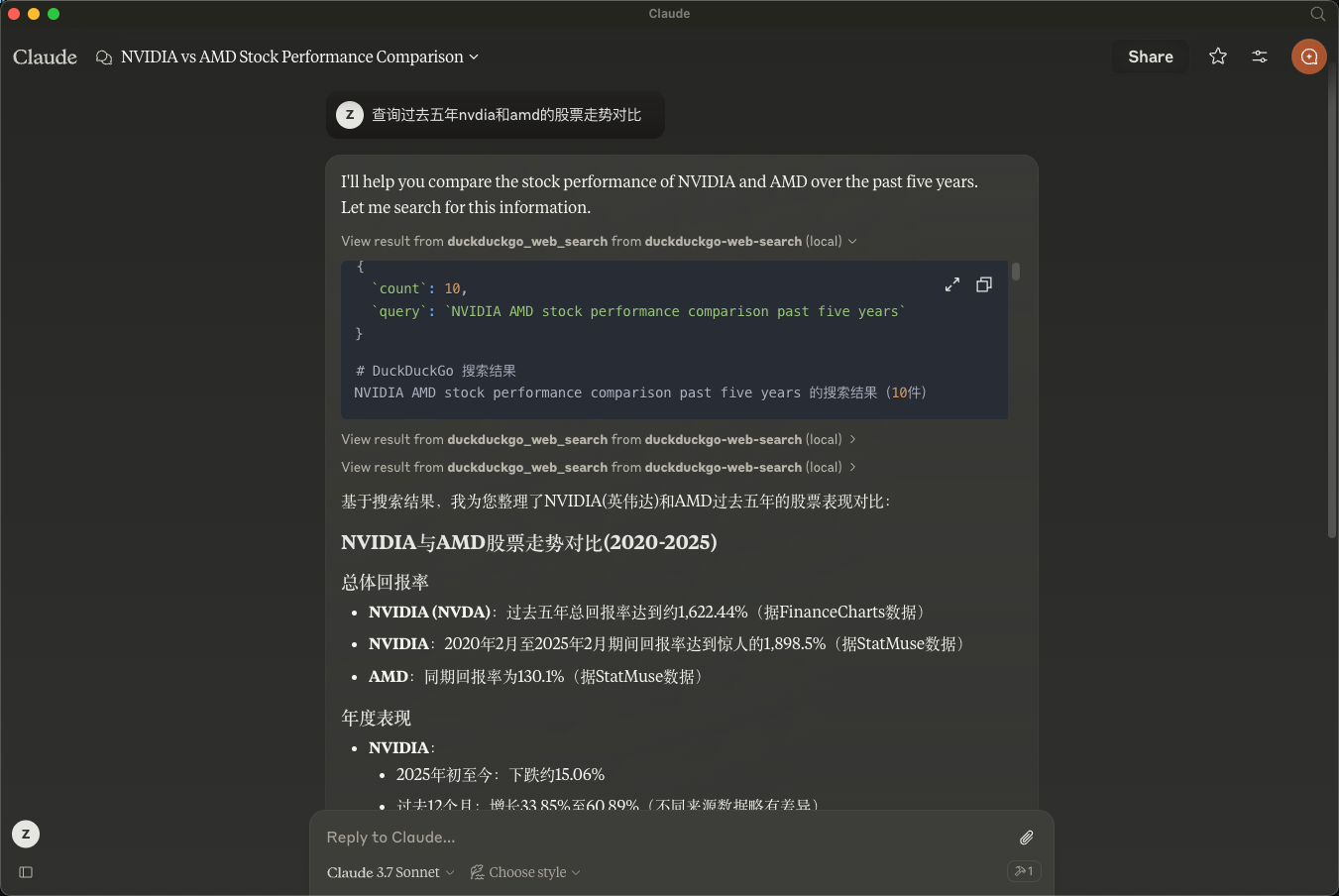Click the Reply to Claude input field

pyautogui.click(x=654, y=838)
